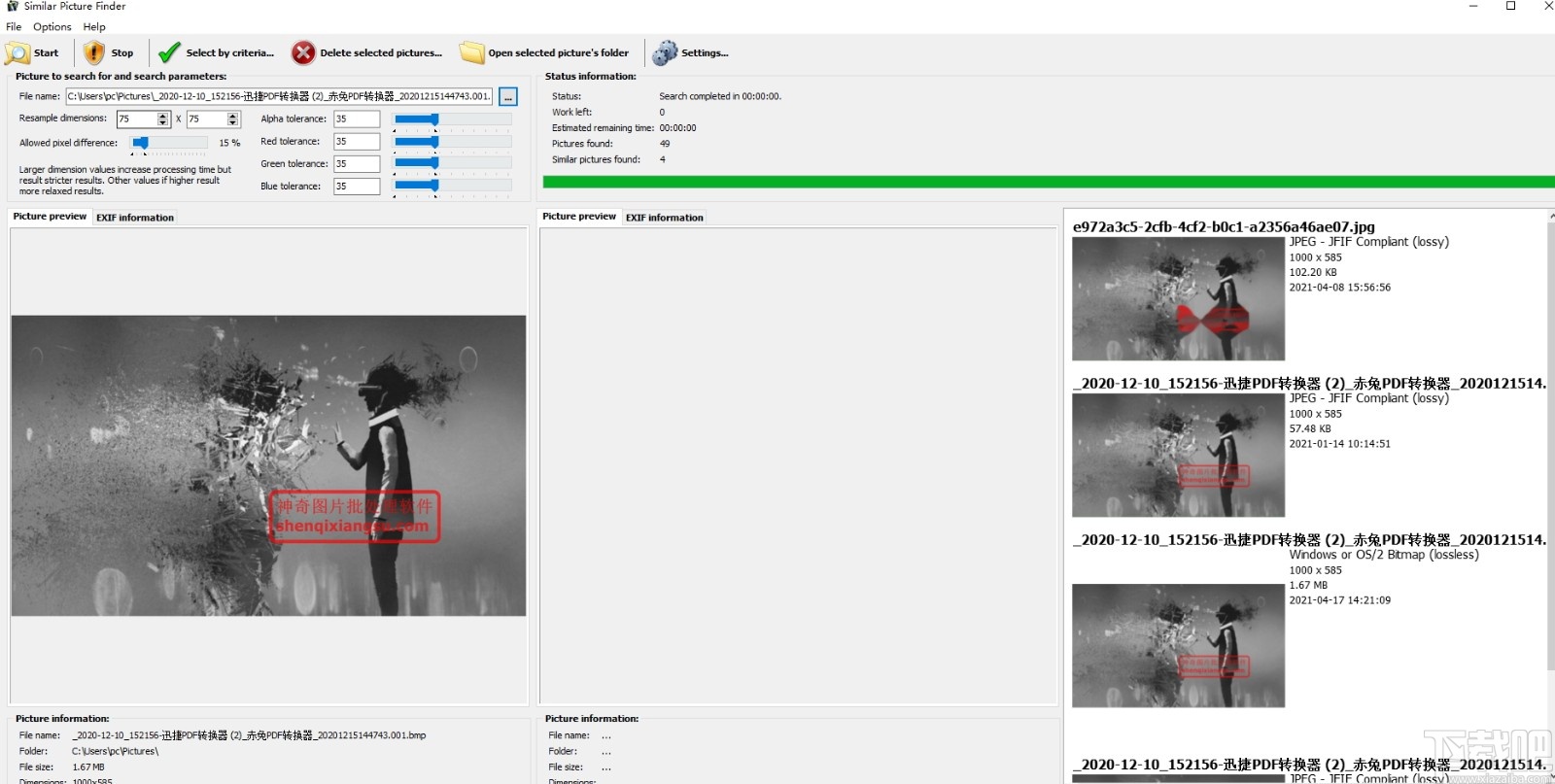This screenshot has width=1555, height=784.
Task: Click the green checkmark Select by criteria icon
Action: (x=169, y=52)
